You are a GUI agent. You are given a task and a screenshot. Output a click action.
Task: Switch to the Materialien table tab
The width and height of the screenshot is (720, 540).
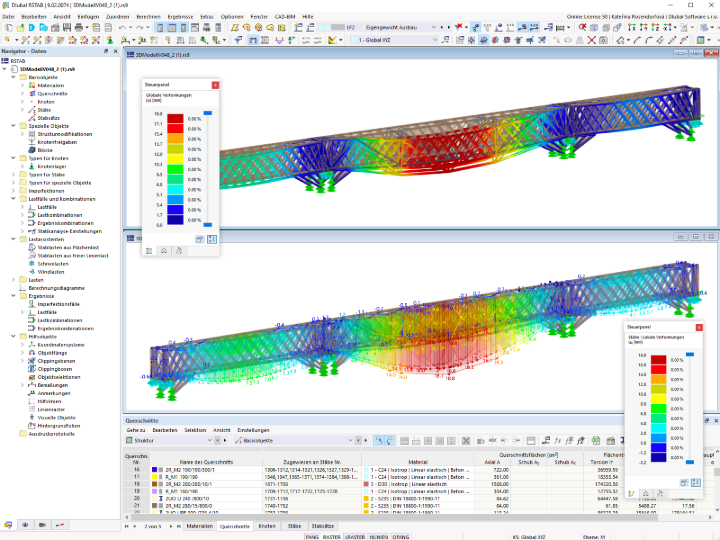[200, 526]
